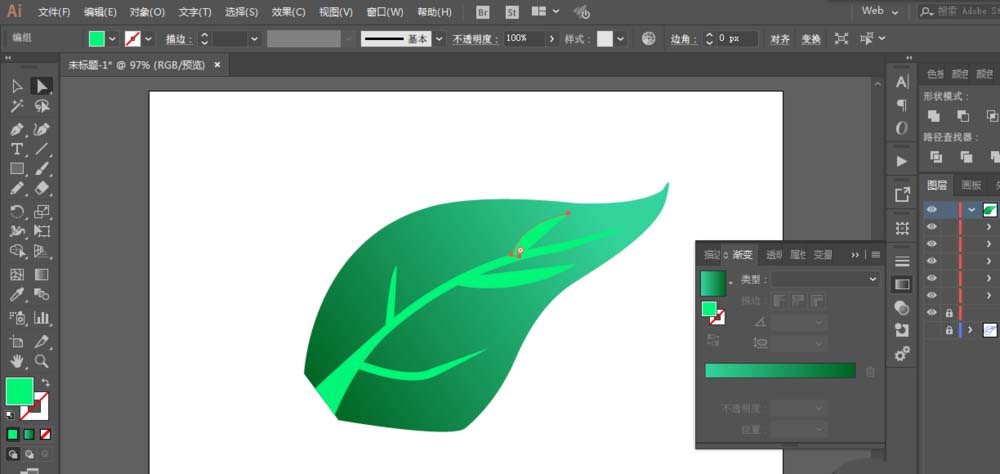
Task: Select the Eyedropper tool
Action: [17, 294]
